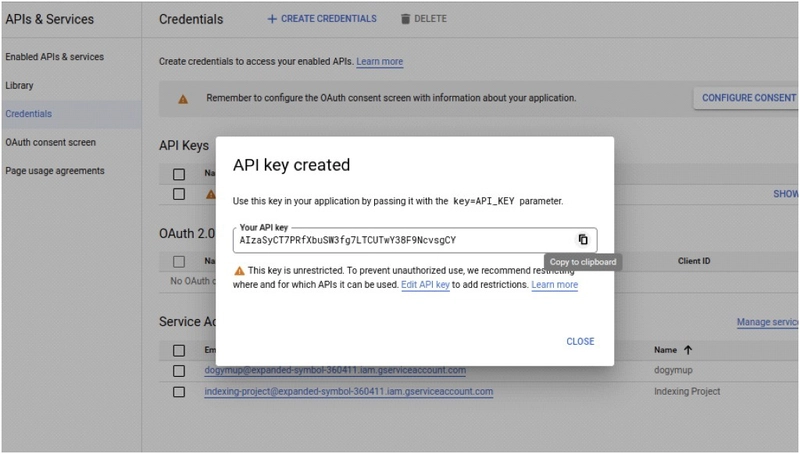Open Enabled APIs & services menu item
Screen dimensions: 800x454
(x=55, y=57)
